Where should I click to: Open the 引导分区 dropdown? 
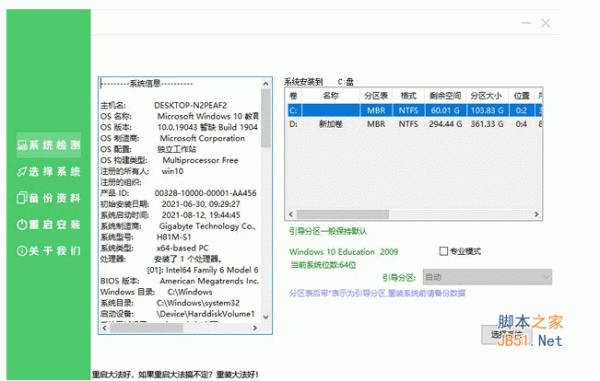487,277
